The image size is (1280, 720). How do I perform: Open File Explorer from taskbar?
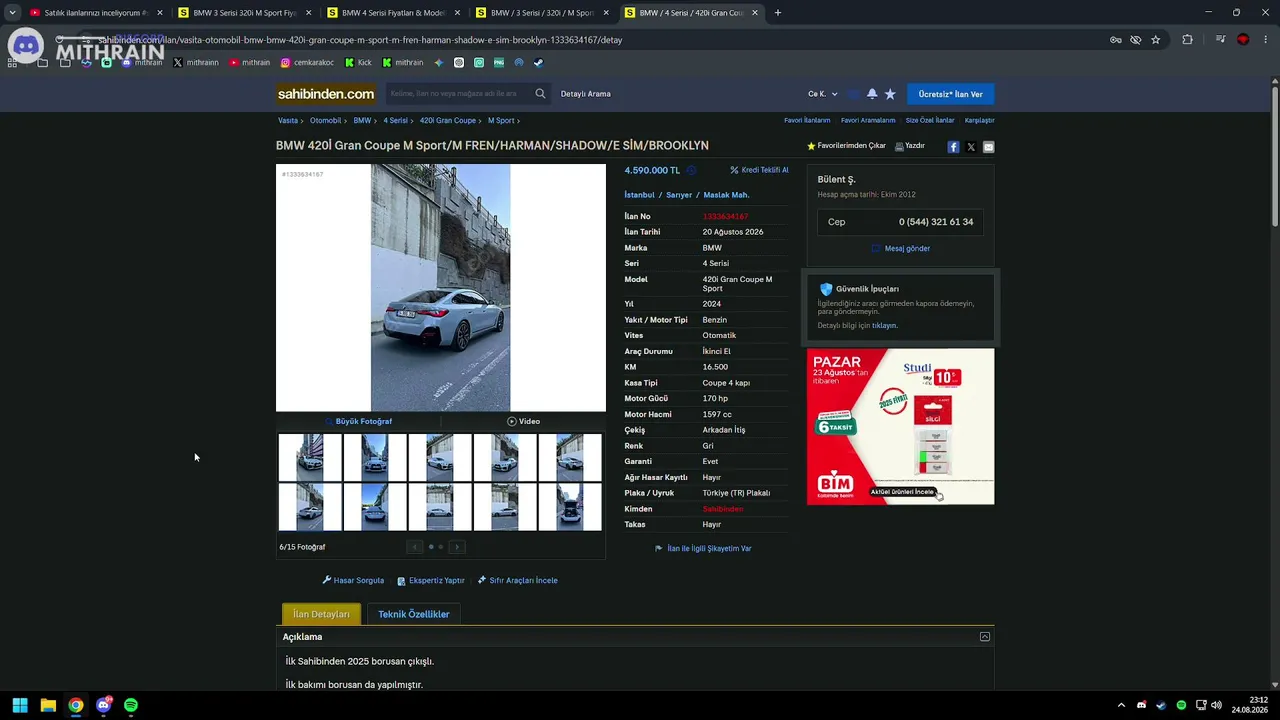coord(48,705)
